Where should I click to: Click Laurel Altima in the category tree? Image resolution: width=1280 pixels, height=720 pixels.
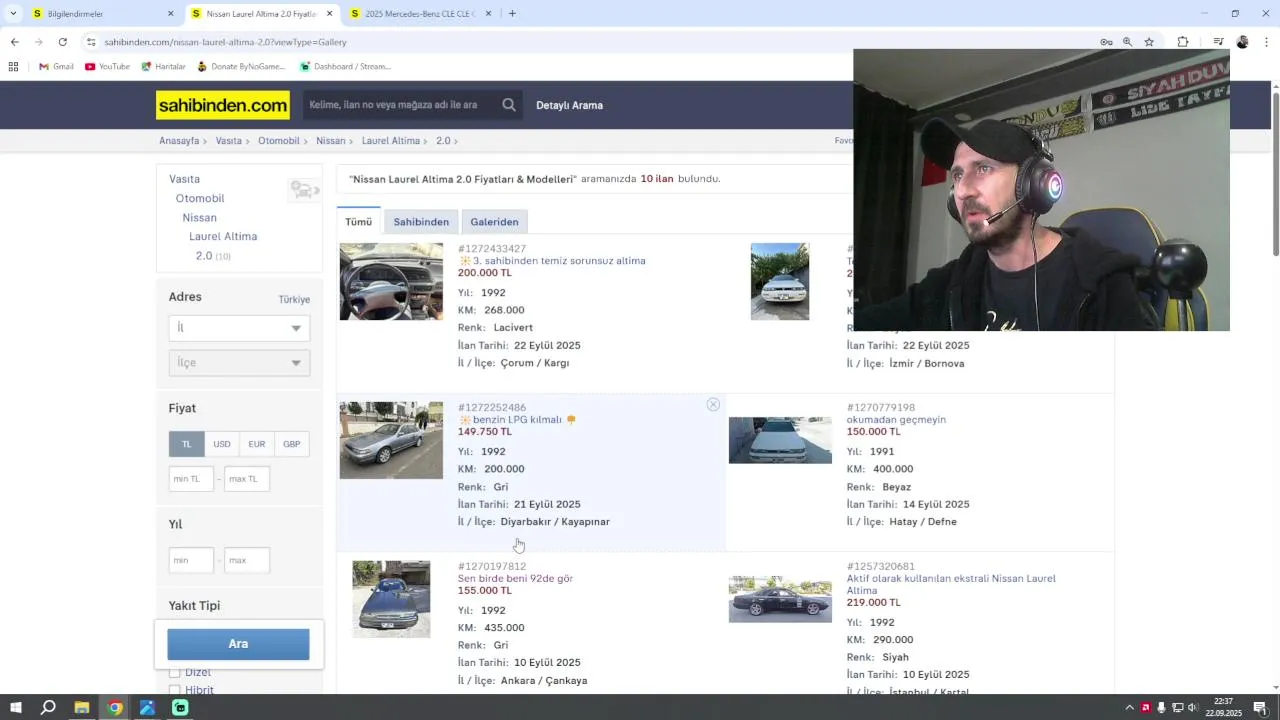coord(223,236)
